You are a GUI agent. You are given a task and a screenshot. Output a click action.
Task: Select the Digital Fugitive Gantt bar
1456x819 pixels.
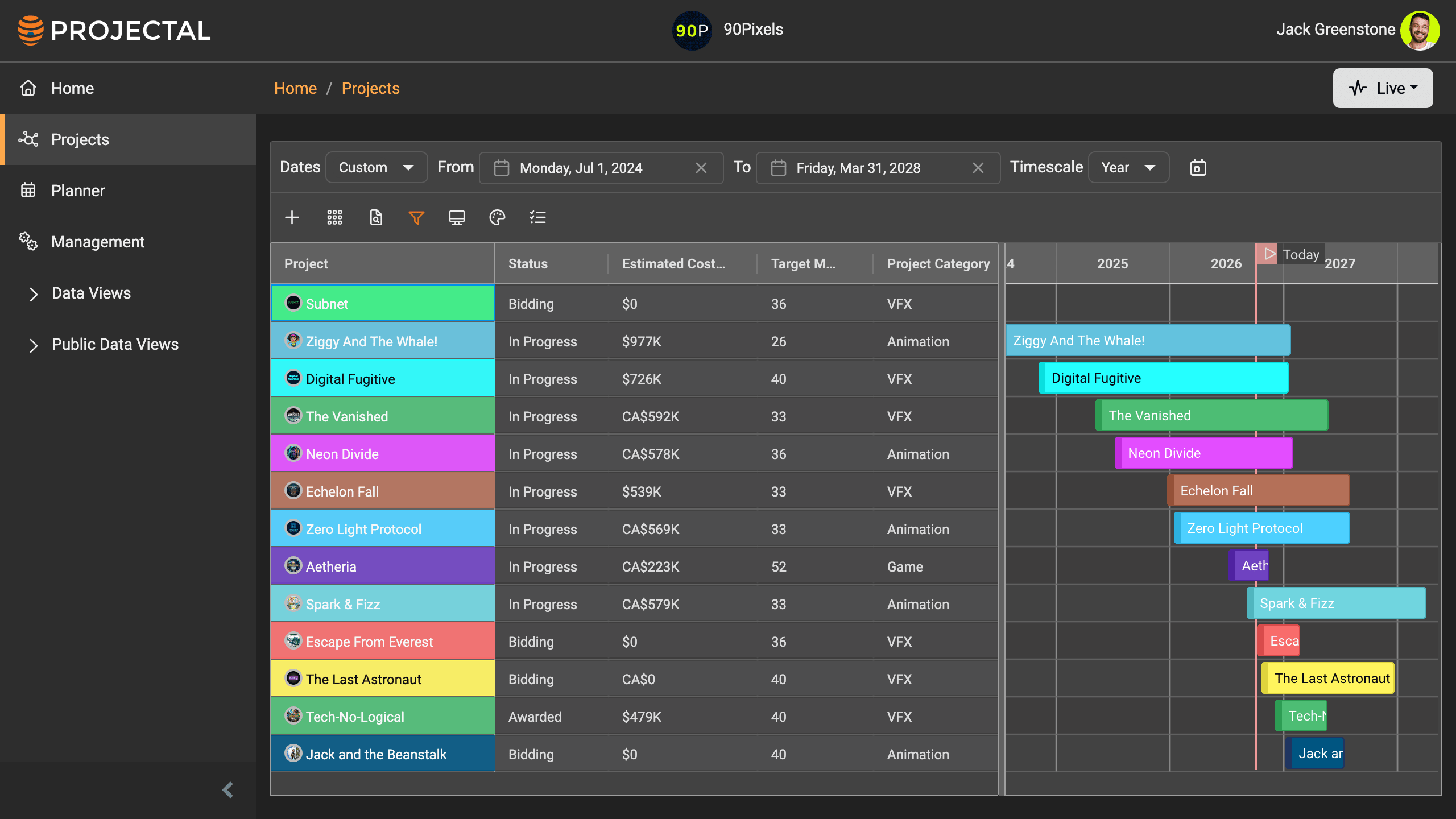coord(1163,378)
